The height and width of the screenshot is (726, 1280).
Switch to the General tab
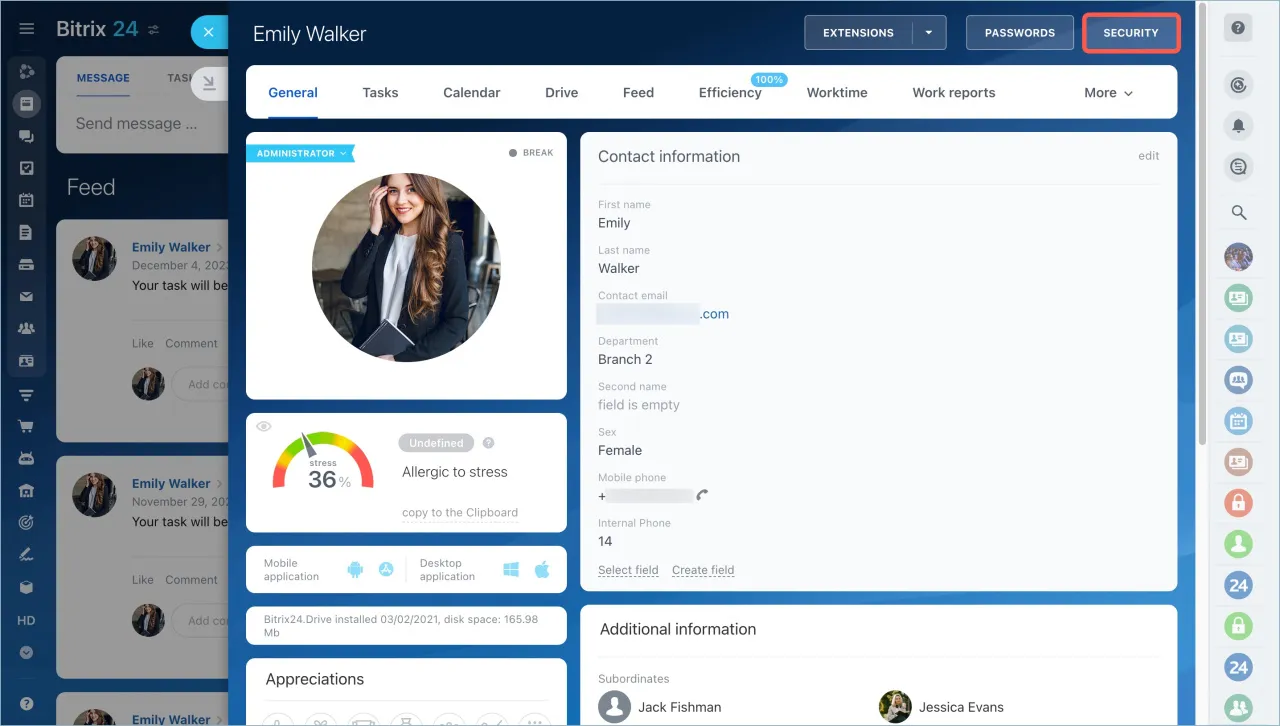pos(293,92)
